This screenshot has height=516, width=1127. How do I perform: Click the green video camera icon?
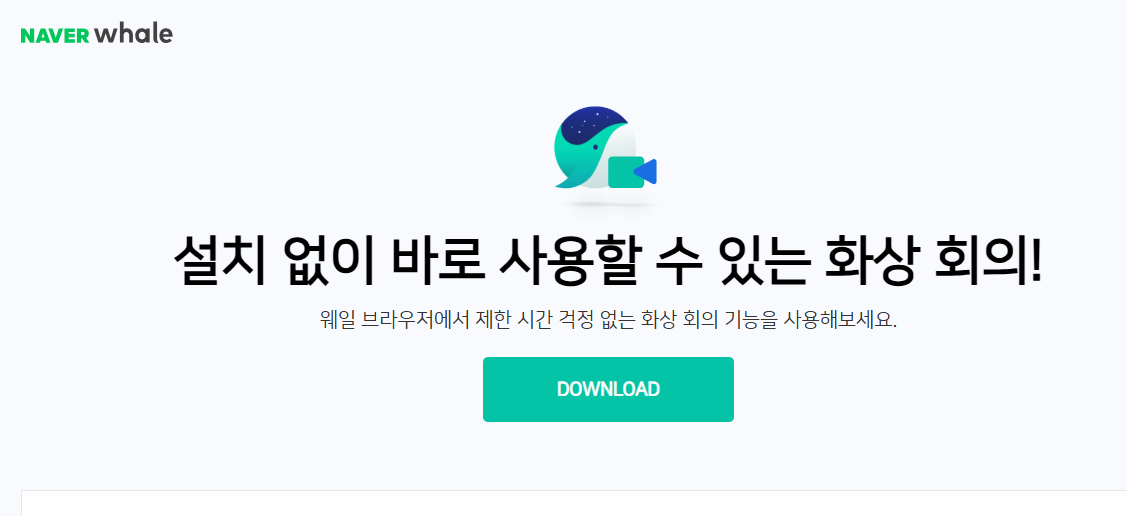(x=625, y=172)
